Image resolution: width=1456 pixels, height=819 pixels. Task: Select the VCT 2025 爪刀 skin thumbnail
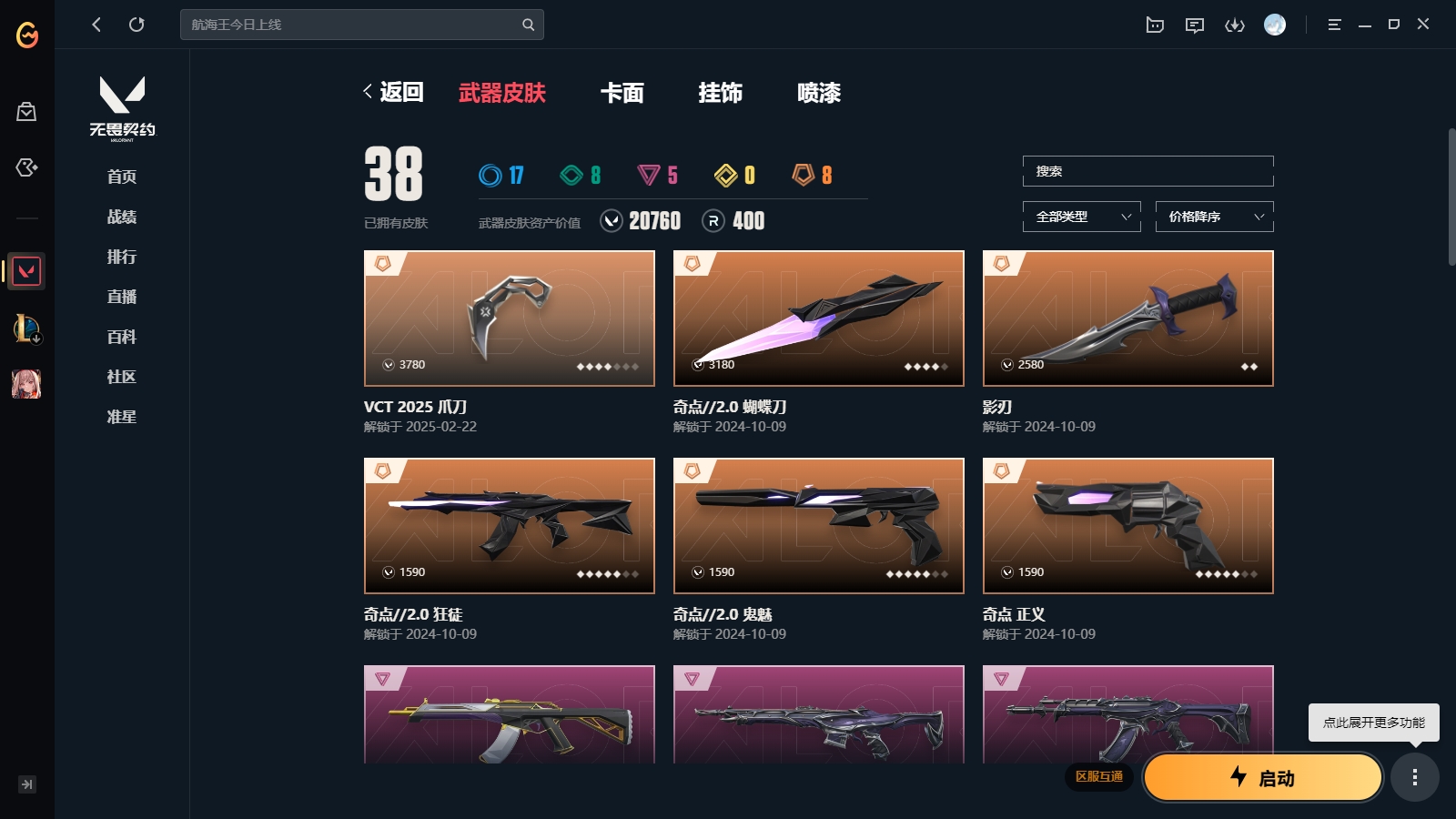tap(510, 318)
